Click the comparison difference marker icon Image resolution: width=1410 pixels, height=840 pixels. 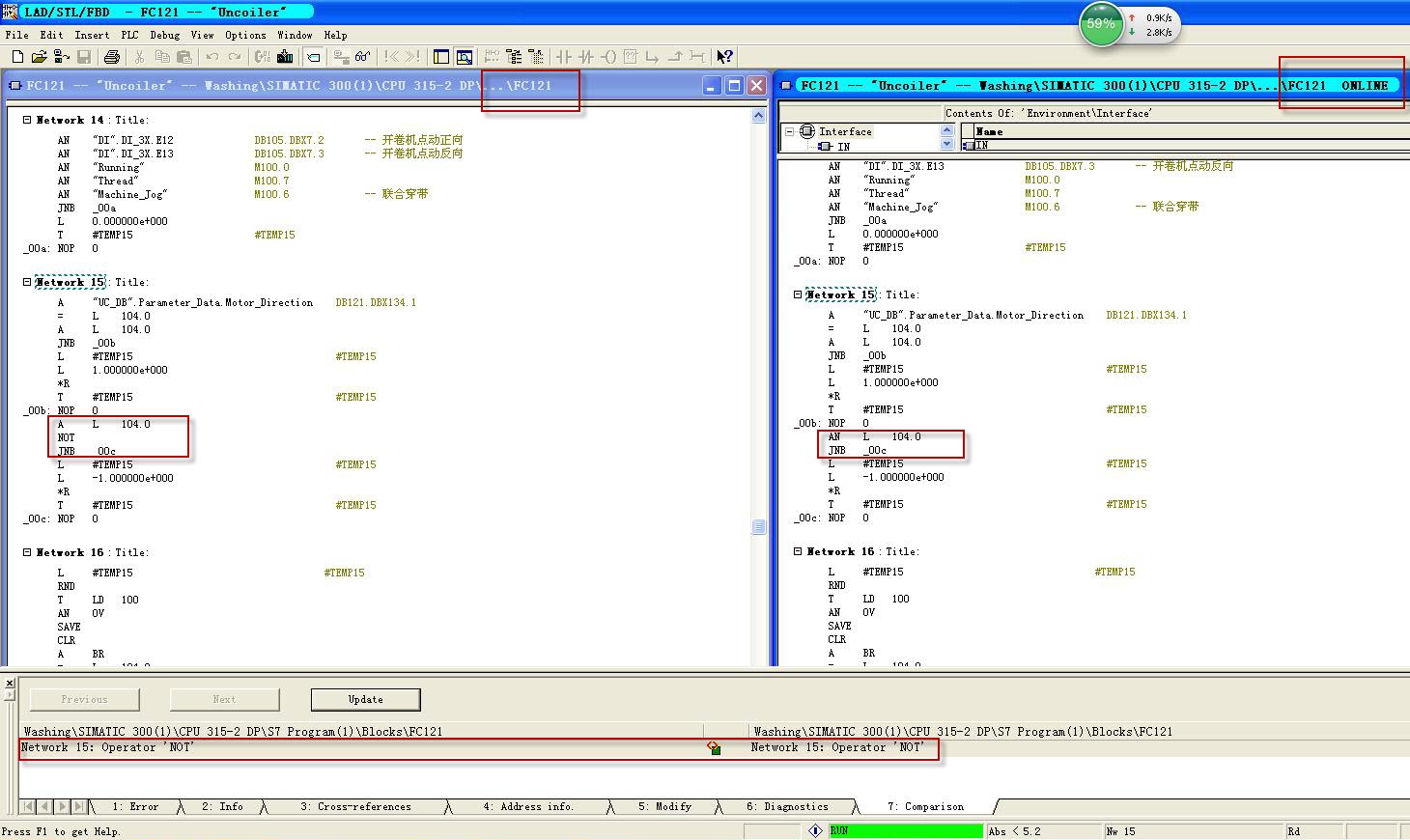point(714,747)
